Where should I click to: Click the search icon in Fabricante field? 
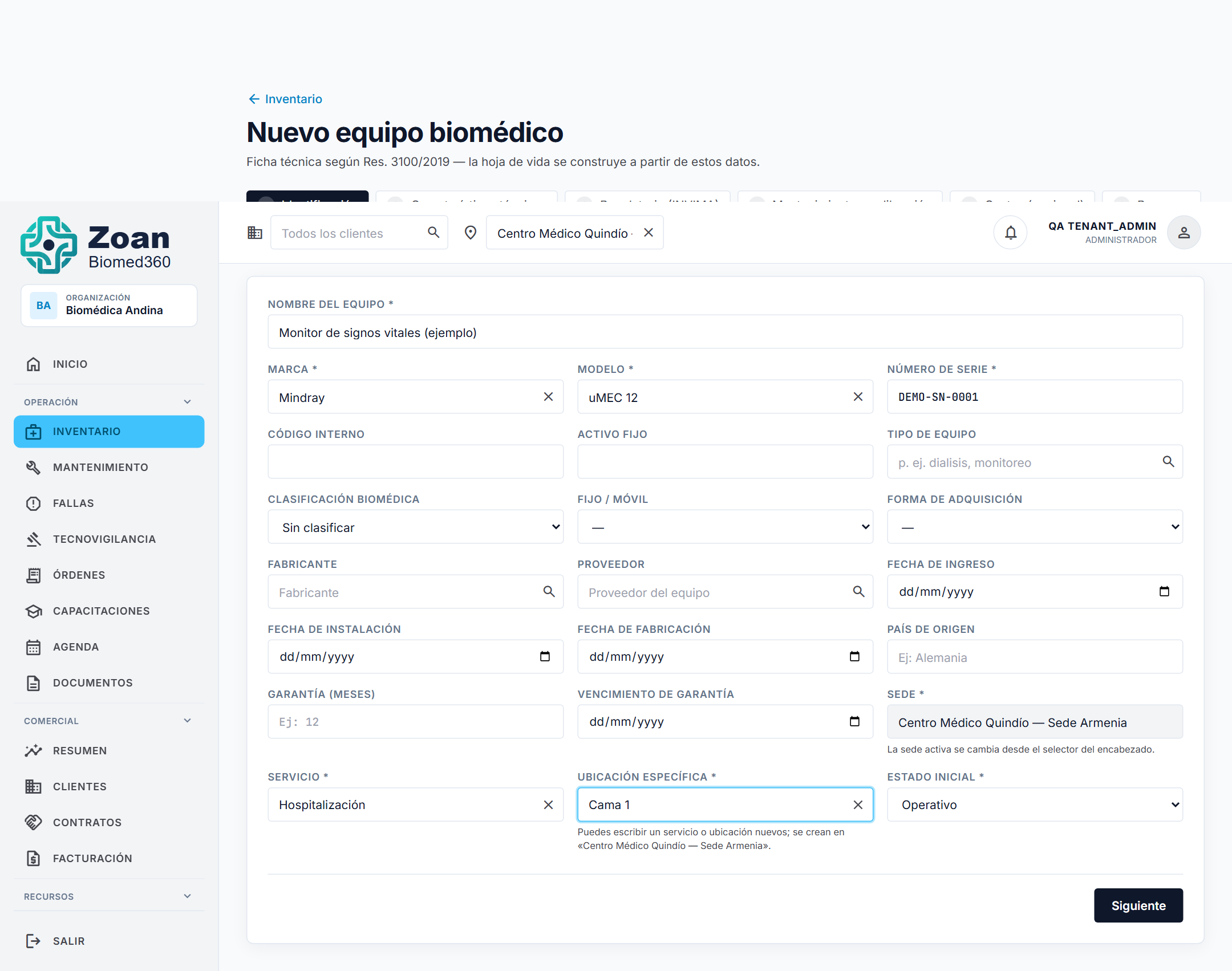pyautogui.click(x=549, y=591)
